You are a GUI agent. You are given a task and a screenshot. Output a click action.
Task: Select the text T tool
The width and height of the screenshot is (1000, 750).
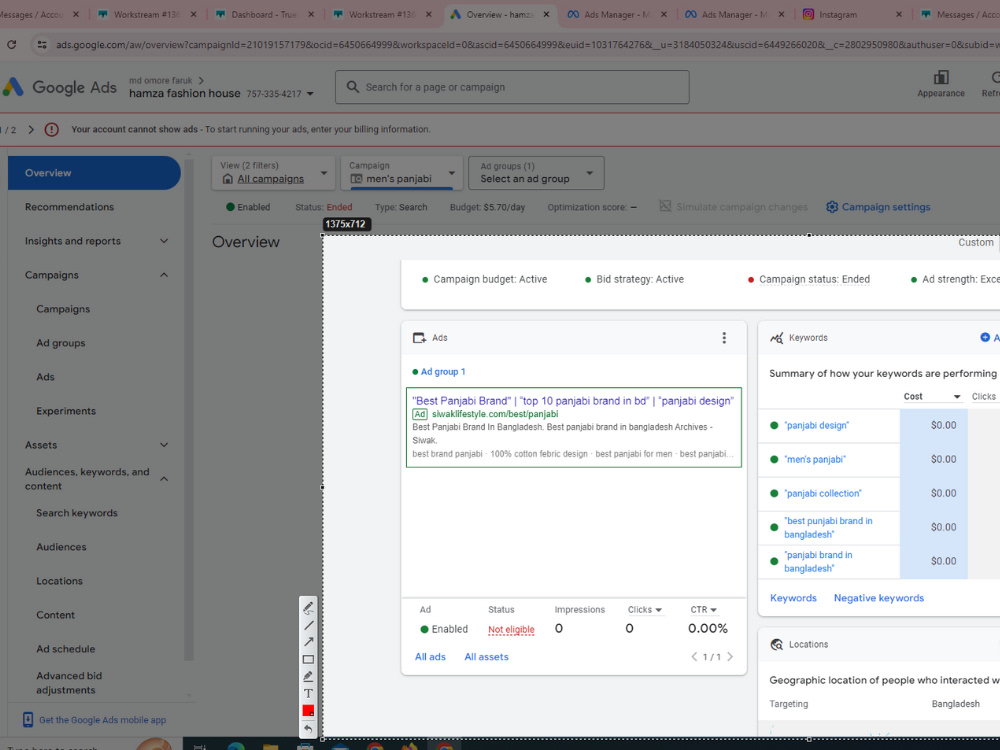[x=308, y=693]
